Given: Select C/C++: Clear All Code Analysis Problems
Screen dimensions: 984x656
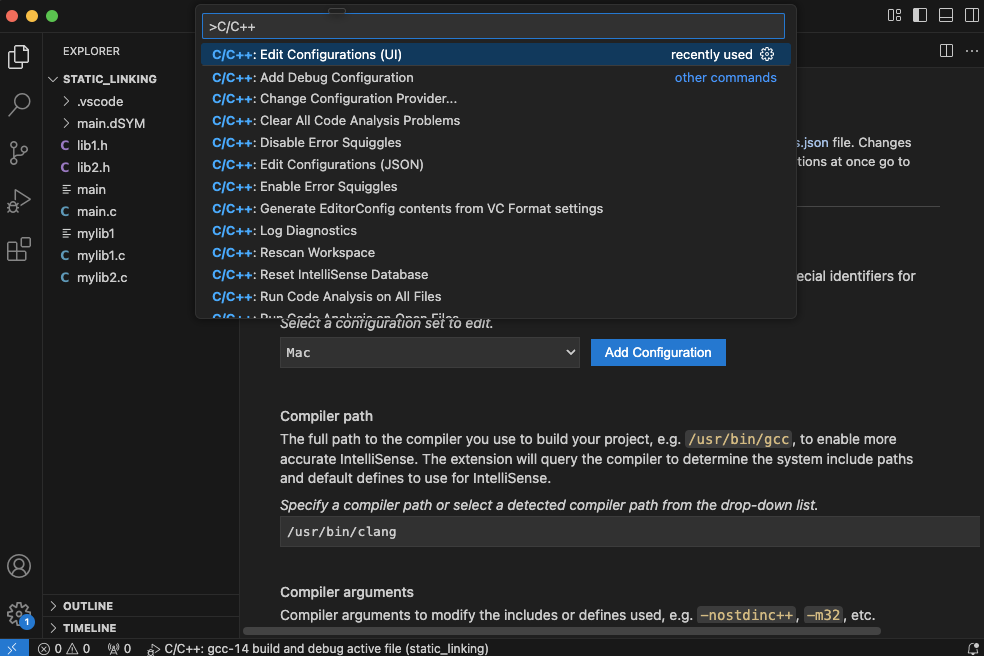Looking at the screenshot, I should click(x=495, y=121).
